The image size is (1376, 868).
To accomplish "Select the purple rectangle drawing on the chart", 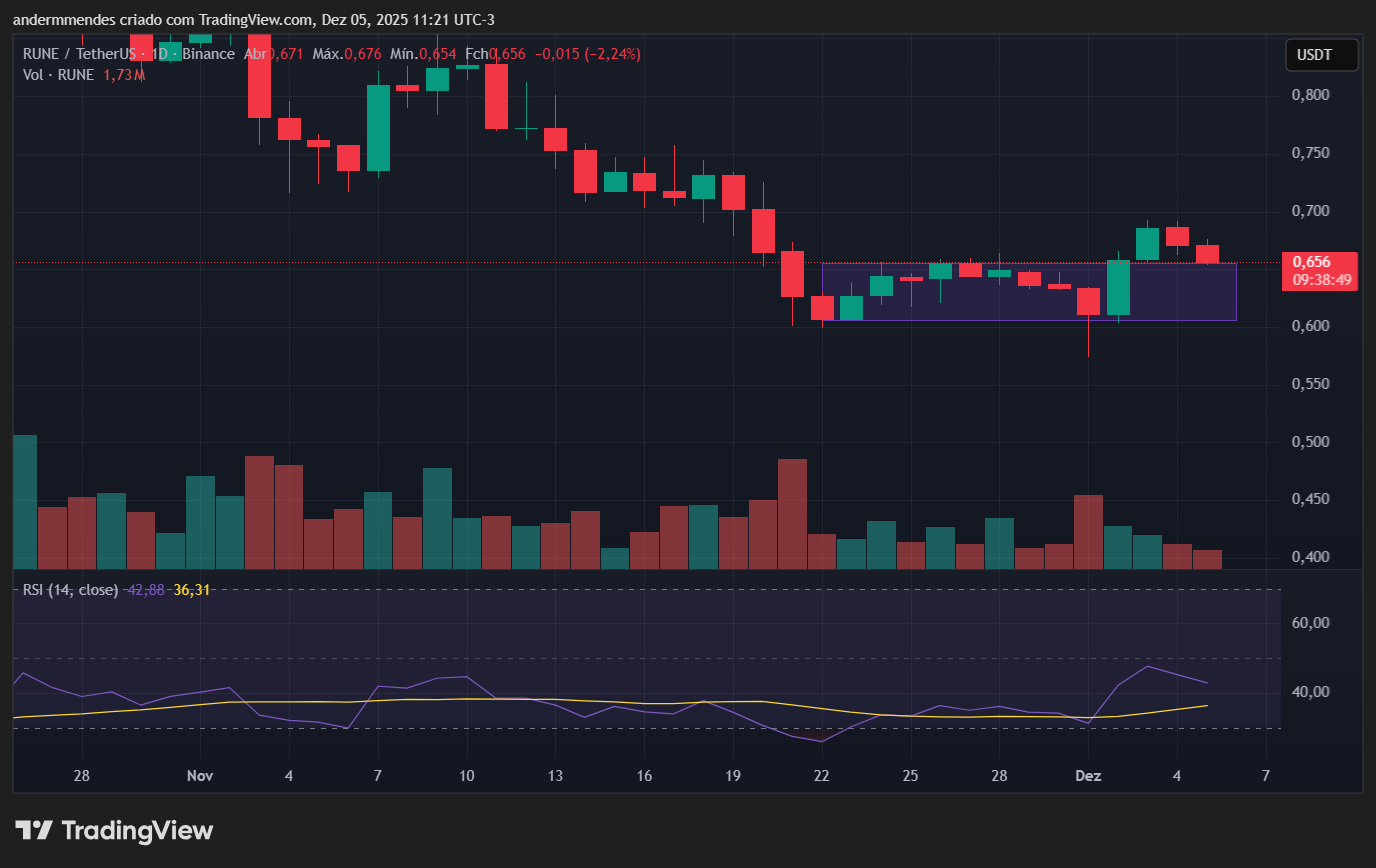I will (x=1030, y=292).
